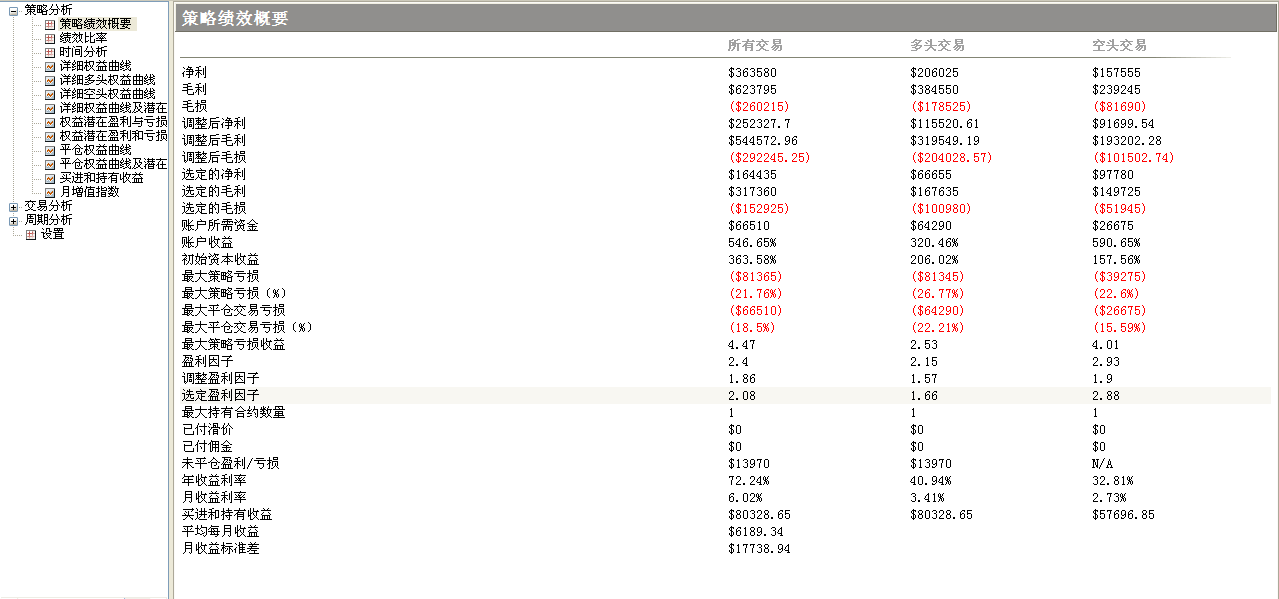This screenshot has width=1279, height=599.
Task: Click the 多头交易 column header
Action: pyautogui.click(x=937, y=46)
